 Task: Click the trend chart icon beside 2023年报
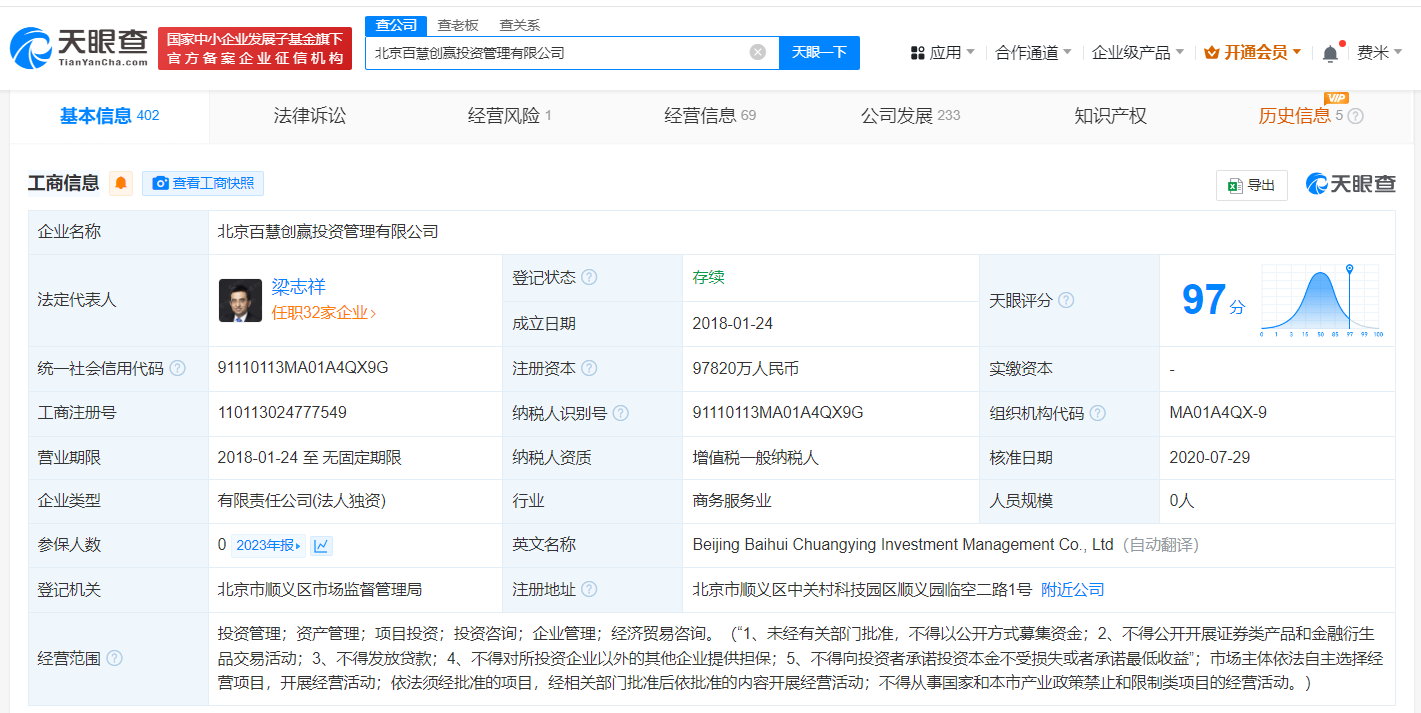click(x=321, y=545)
